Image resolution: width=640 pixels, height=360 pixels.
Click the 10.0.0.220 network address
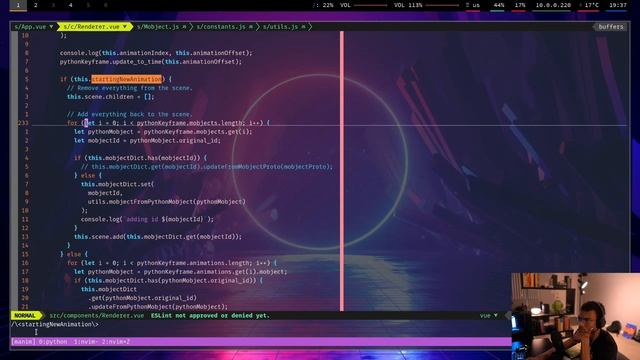click(553, 5)
